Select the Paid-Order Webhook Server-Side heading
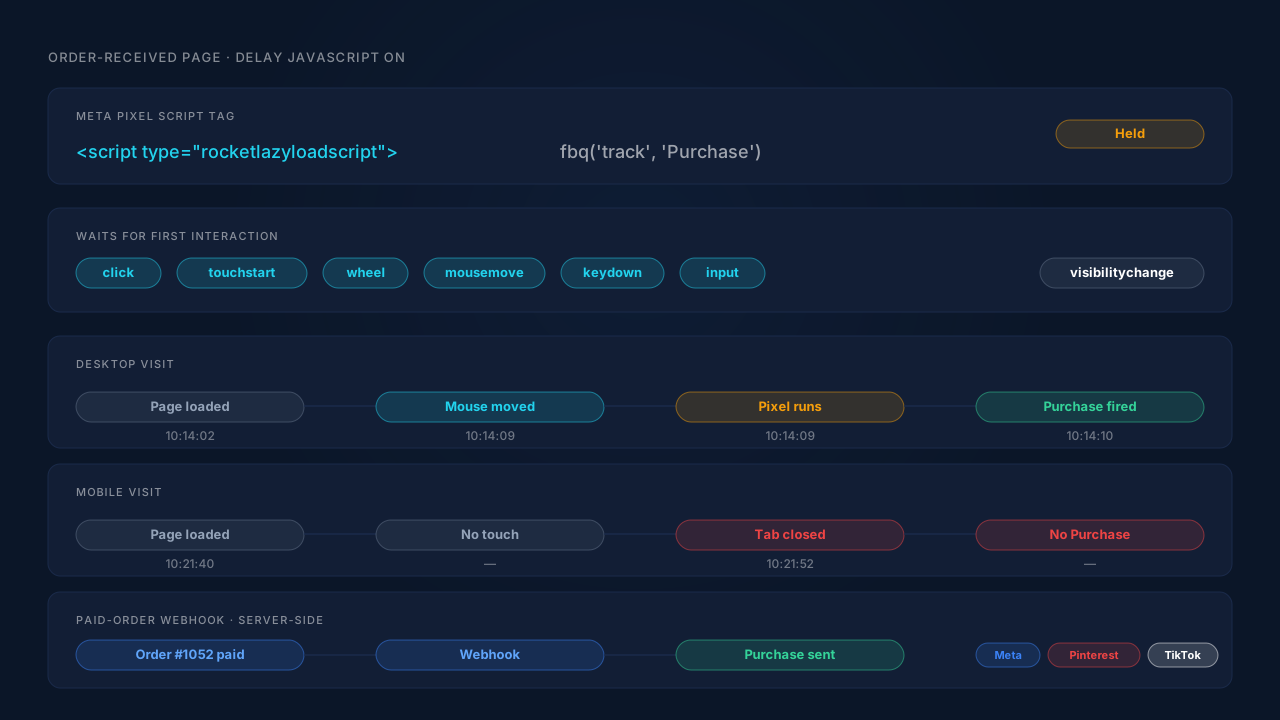The height and width of the screenshot is (720, 1280). click(x=200, y=621)
